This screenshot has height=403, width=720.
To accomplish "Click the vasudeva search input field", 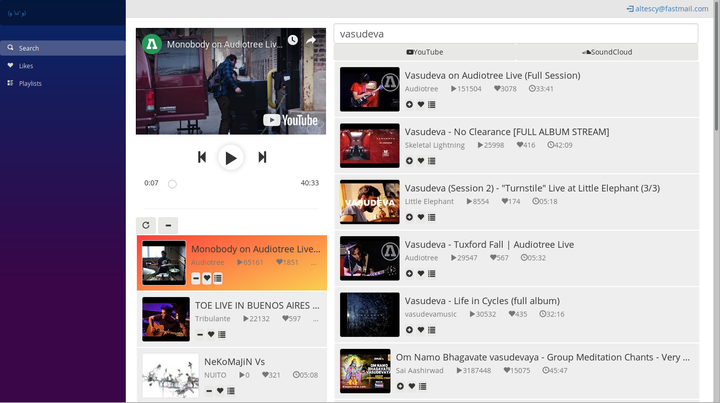I will (516, 34).
